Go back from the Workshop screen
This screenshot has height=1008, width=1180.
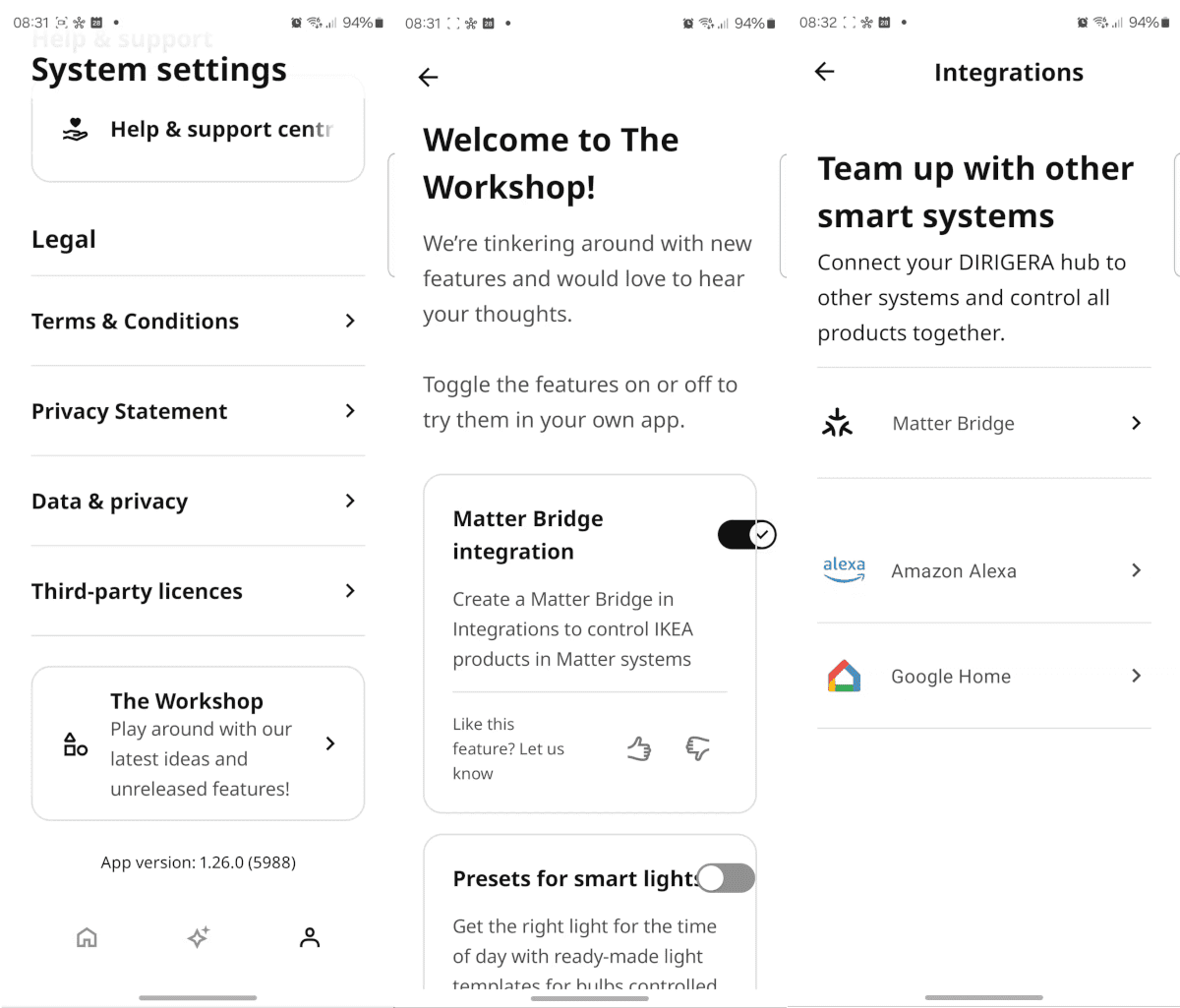(428, 78)
